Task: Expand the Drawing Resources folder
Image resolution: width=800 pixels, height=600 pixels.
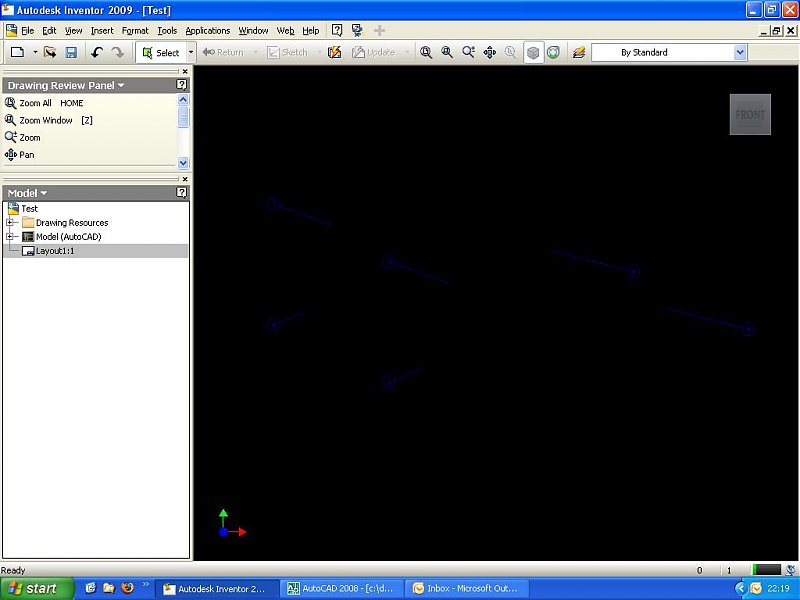Action: 10,222
